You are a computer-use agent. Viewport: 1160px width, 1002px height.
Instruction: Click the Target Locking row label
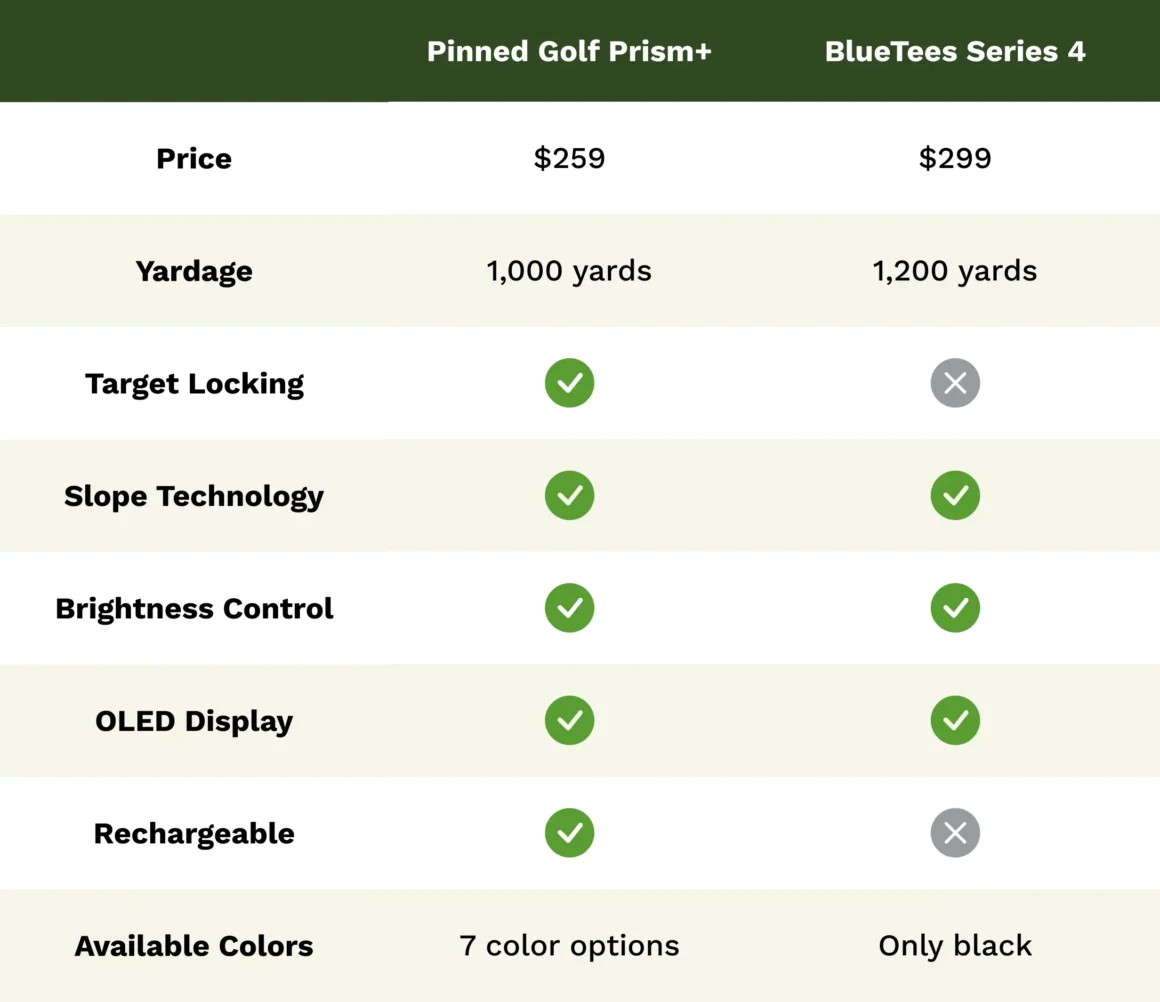point(194,384)
